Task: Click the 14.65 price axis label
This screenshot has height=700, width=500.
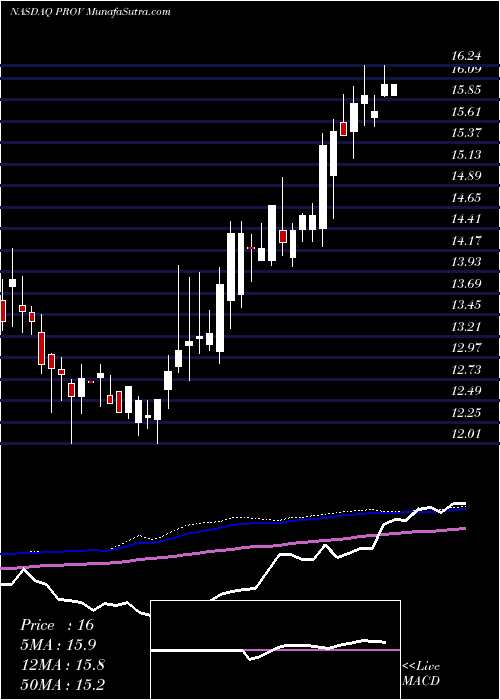Action: click(467, 197)
